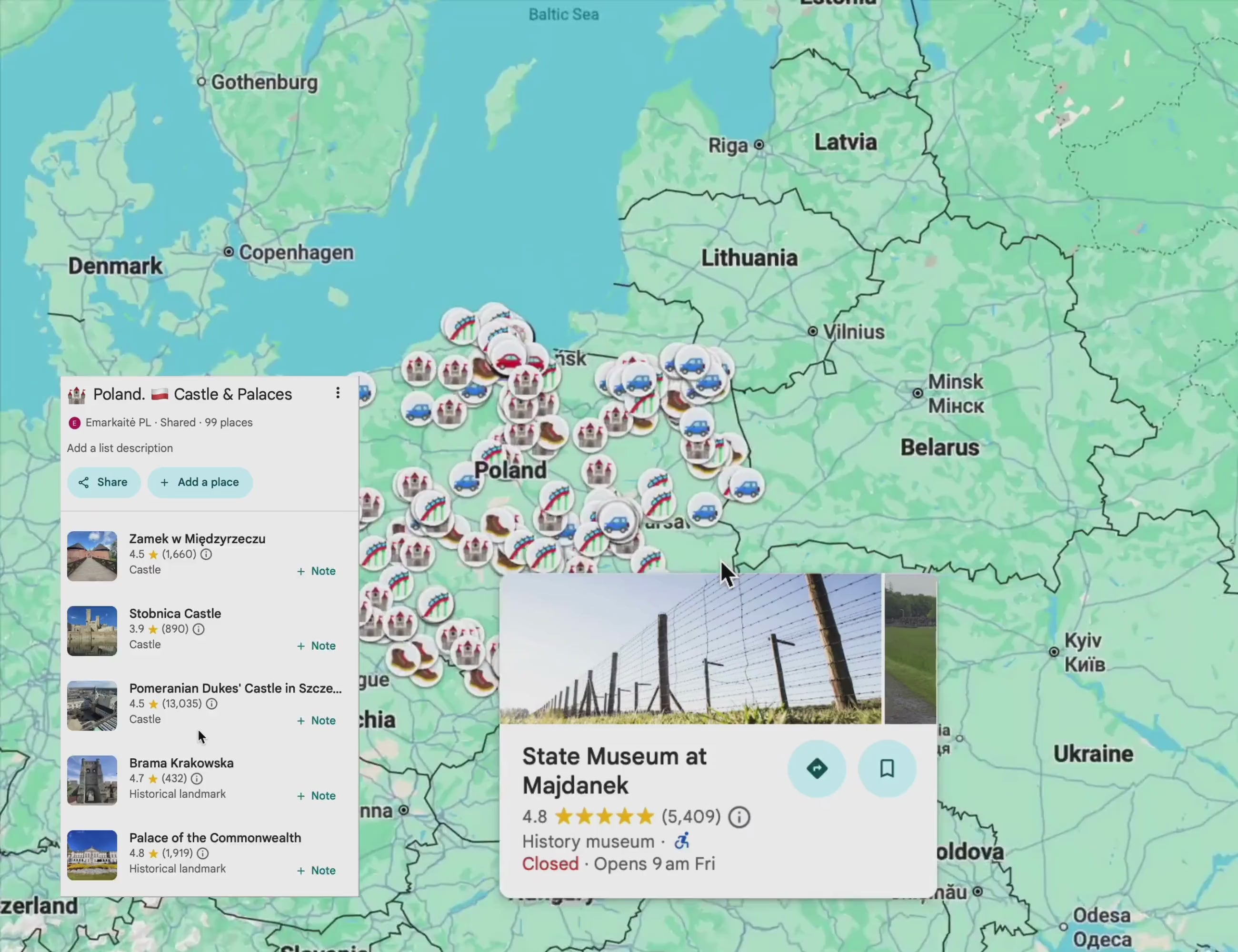Image resolution: width=1238 pixels, height=952 pixels.
Task: Open review info icon next to Majdanek rating
Action: (x=739, y=816)
